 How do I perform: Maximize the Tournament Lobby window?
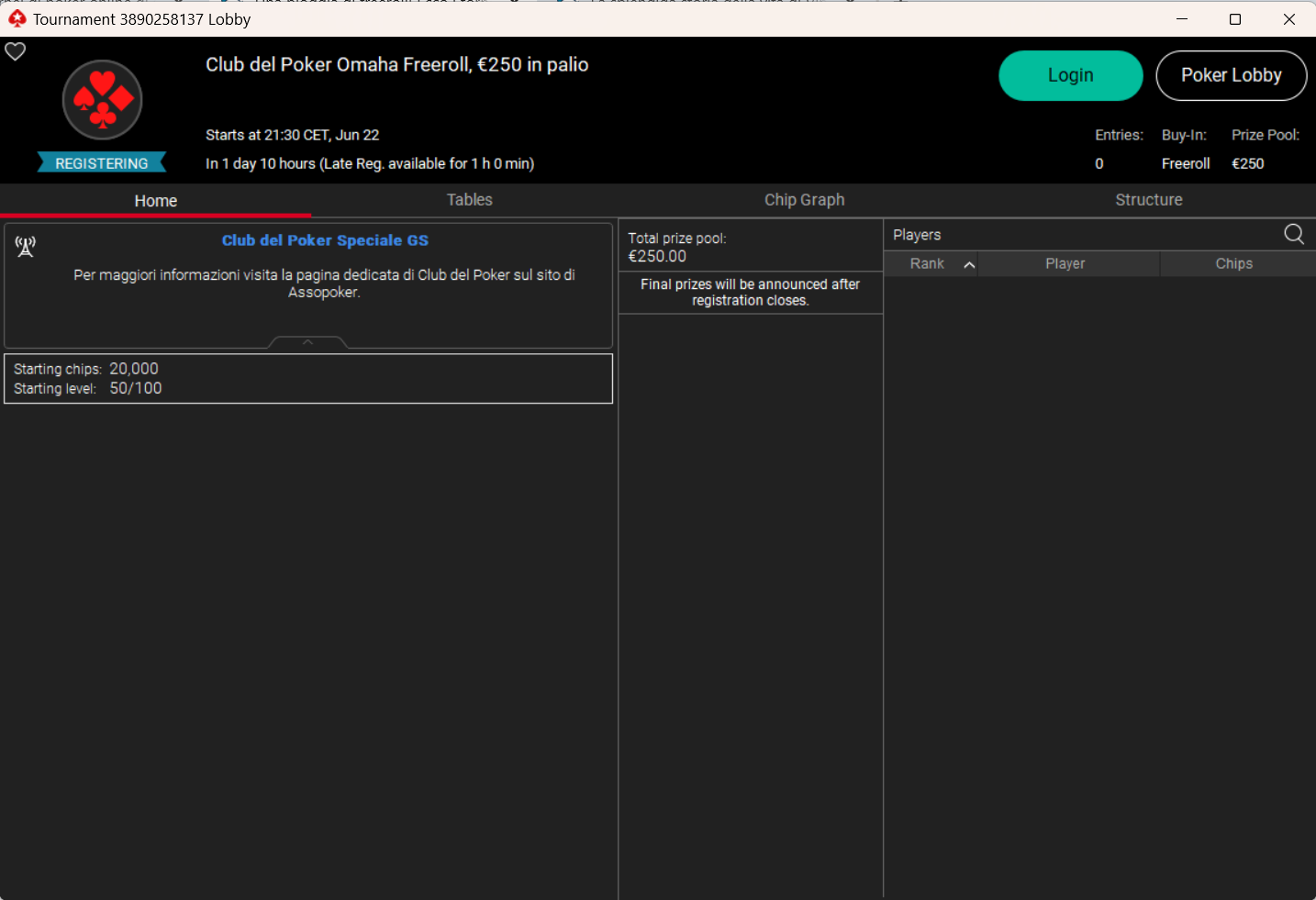coord(1235,18)
